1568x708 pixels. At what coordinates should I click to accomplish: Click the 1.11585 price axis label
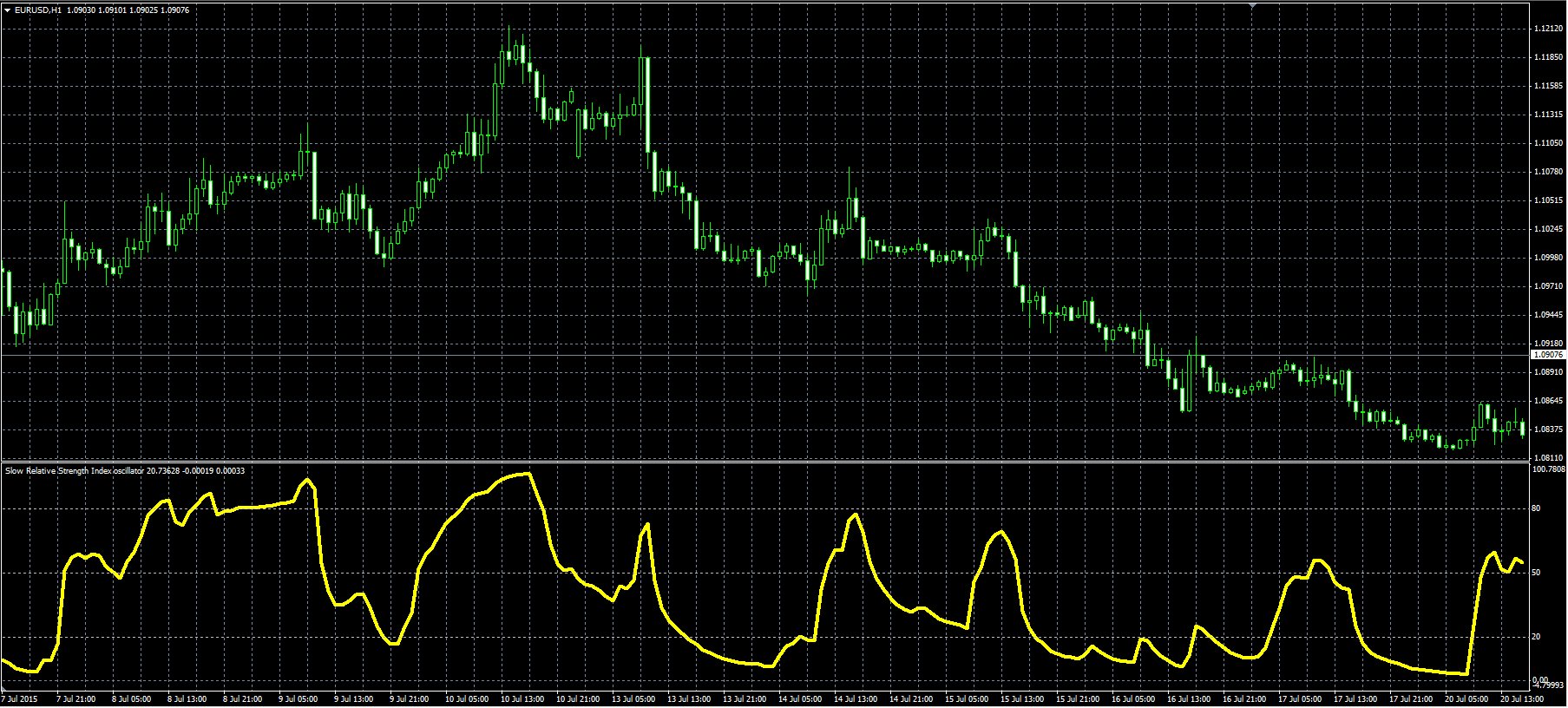(x=1548, y=86)
